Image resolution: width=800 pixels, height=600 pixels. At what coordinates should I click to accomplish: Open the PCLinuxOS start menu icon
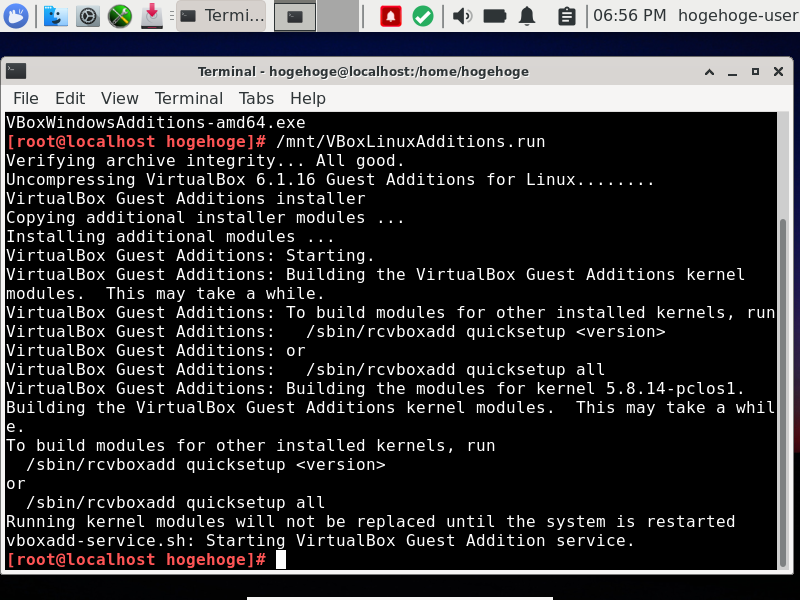coord(16,16)
